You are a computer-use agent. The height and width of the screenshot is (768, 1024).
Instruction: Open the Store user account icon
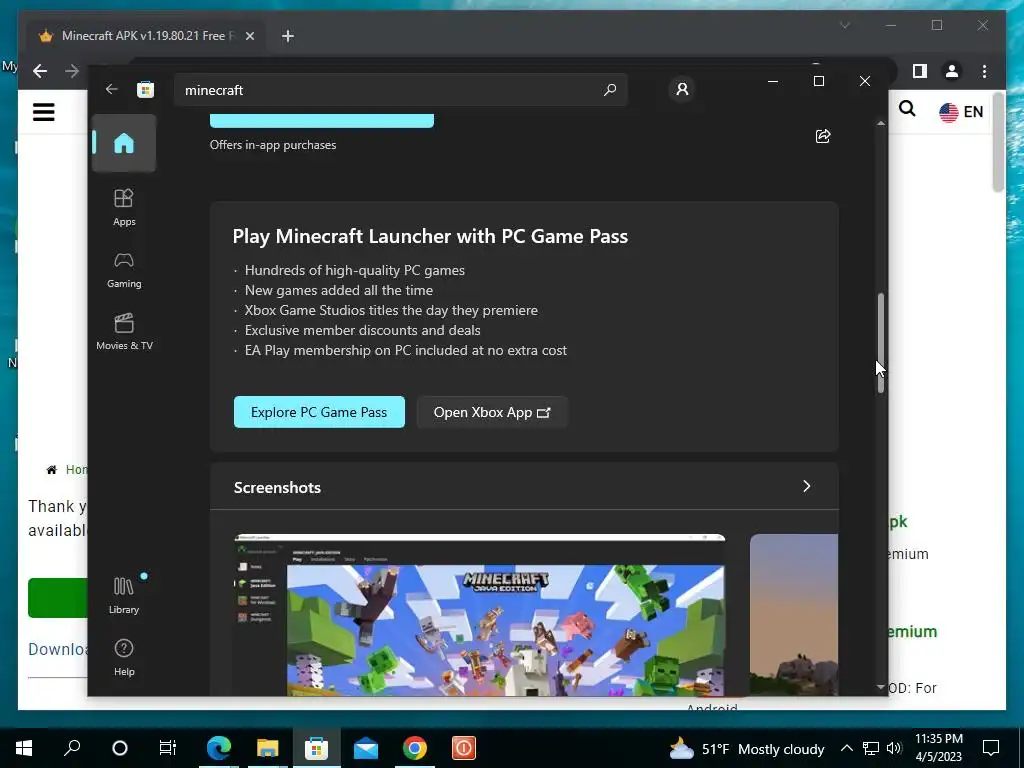pyautogui.click(x=682, y=89)
